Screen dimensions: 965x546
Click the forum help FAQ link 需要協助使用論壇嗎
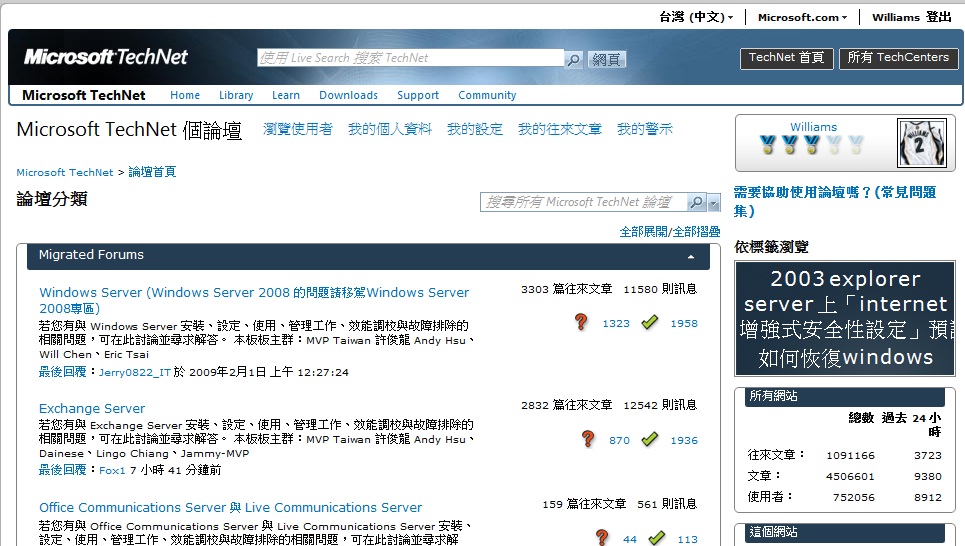coord(835,201)
